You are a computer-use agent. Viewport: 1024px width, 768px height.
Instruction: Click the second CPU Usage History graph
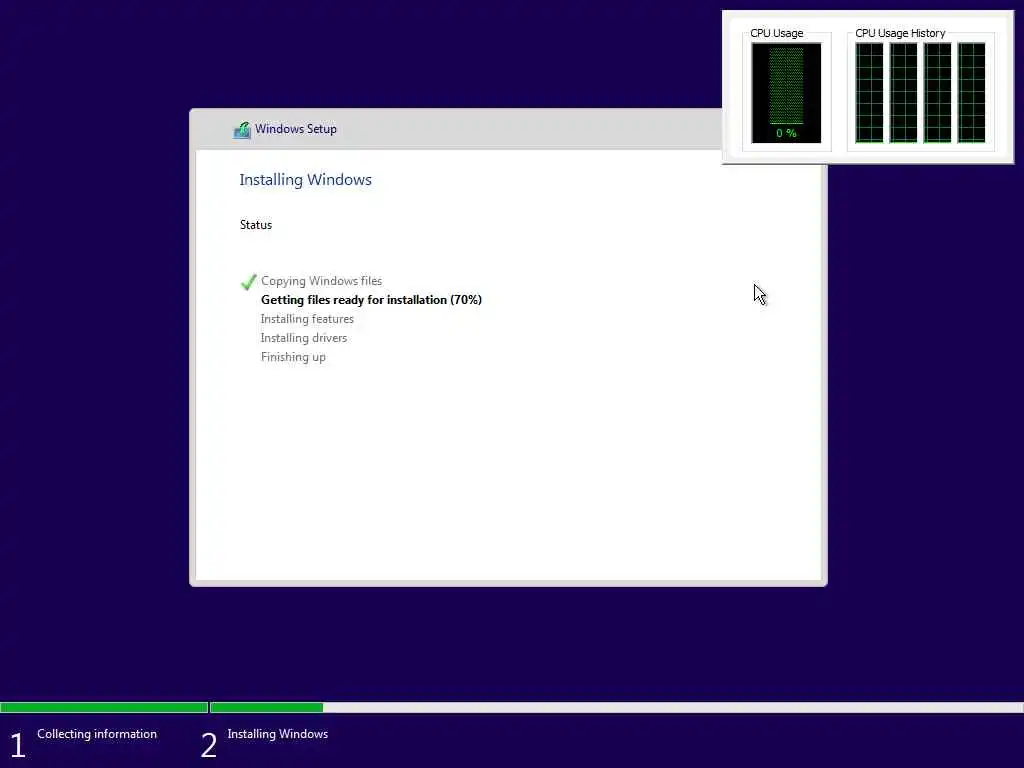click(903, 93)
